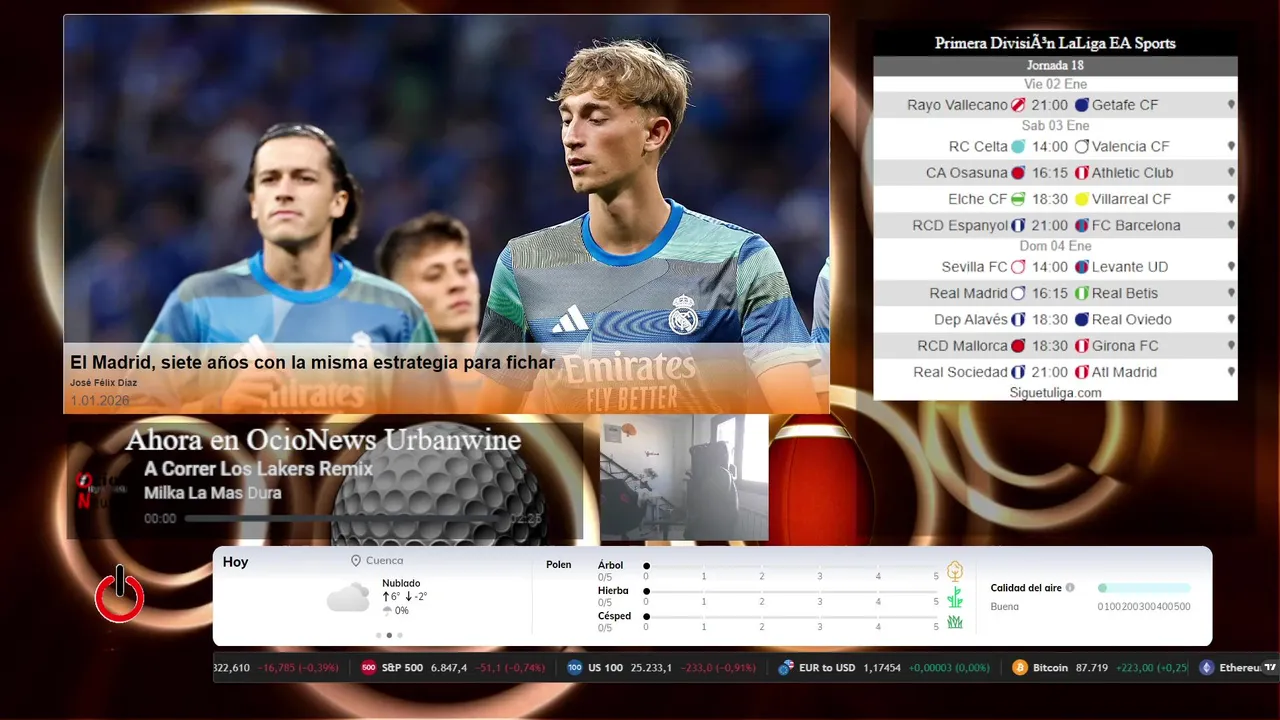1280x720 pixels.
Task: Click the 'Dep Alavés' team name
Action: (x=971, y=320)
